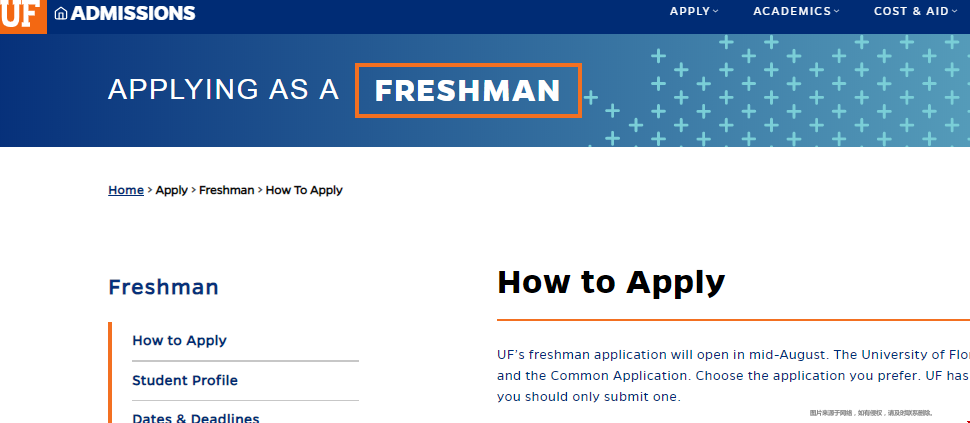Click the How to Apply main heading
This screenshot has width=970, height=423.
click(610, 282)
